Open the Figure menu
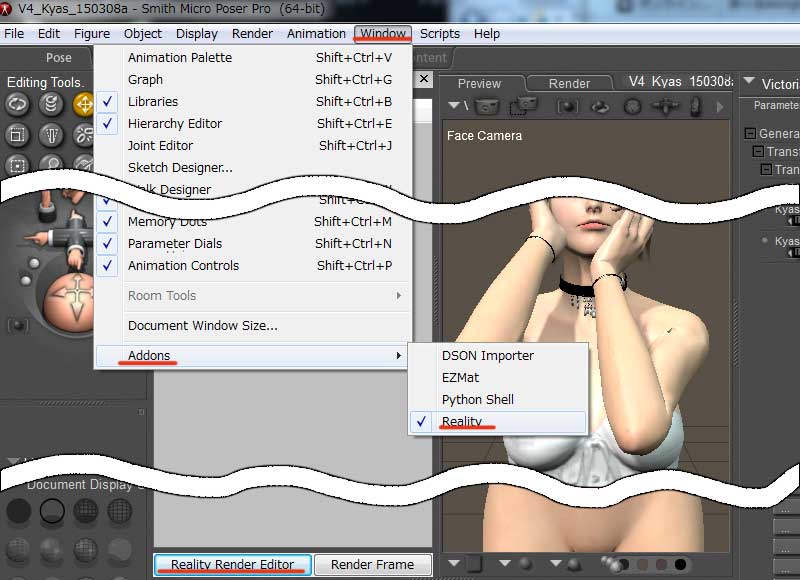 [x=92, y=34]
